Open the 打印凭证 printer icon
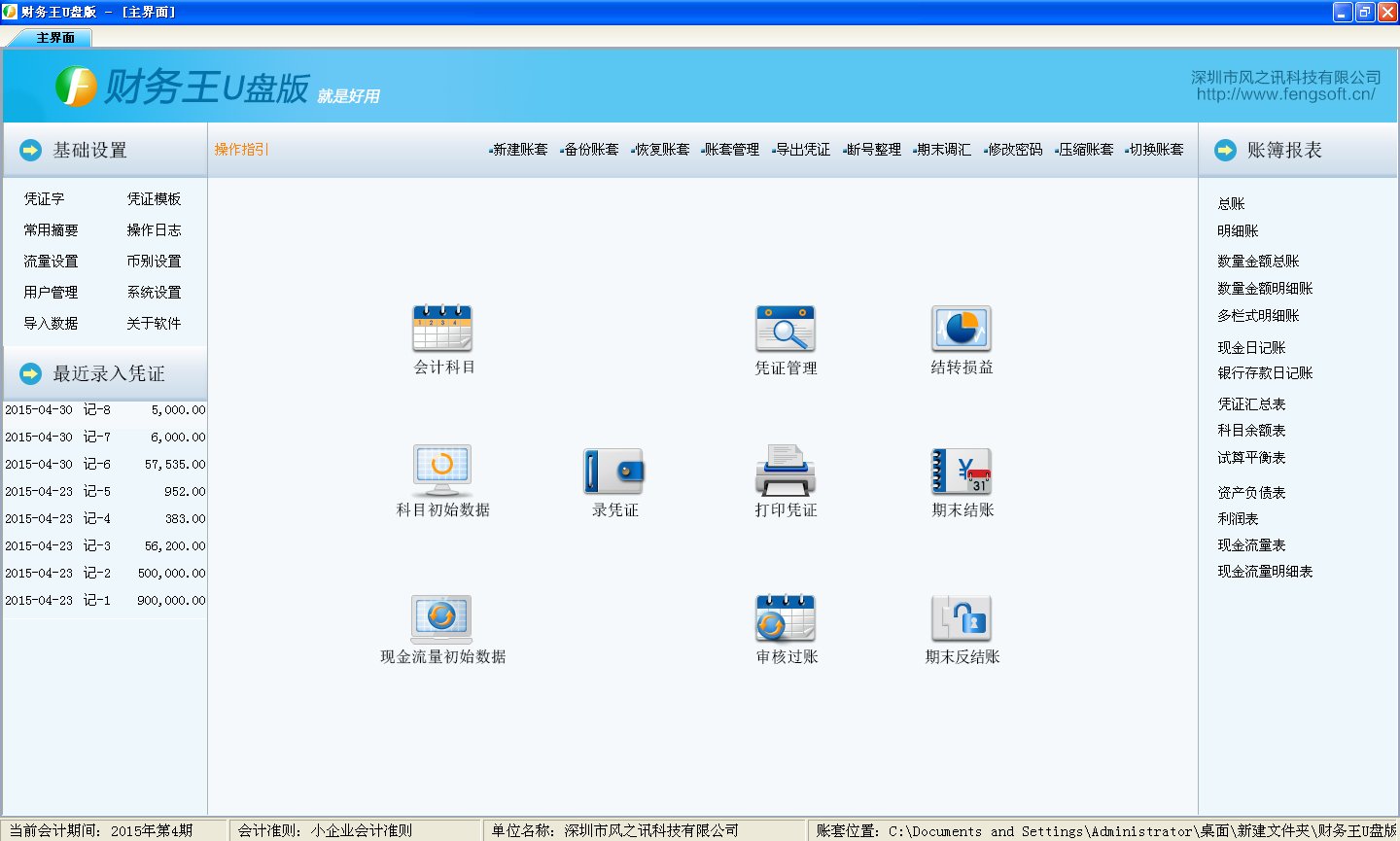Viewport: 1400px width, 841px height. point(786,472)
